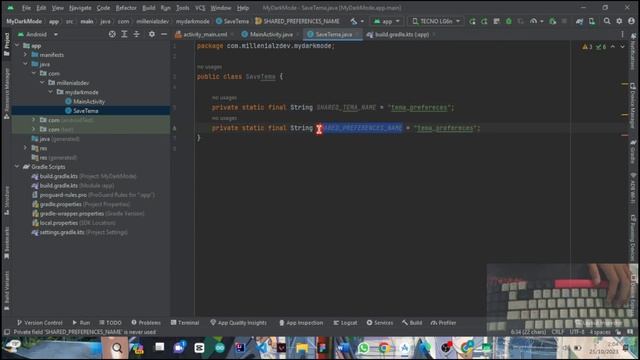Collapse the app module tree node
This screenshot has width=640, height=360.
(x=17, y=46)
